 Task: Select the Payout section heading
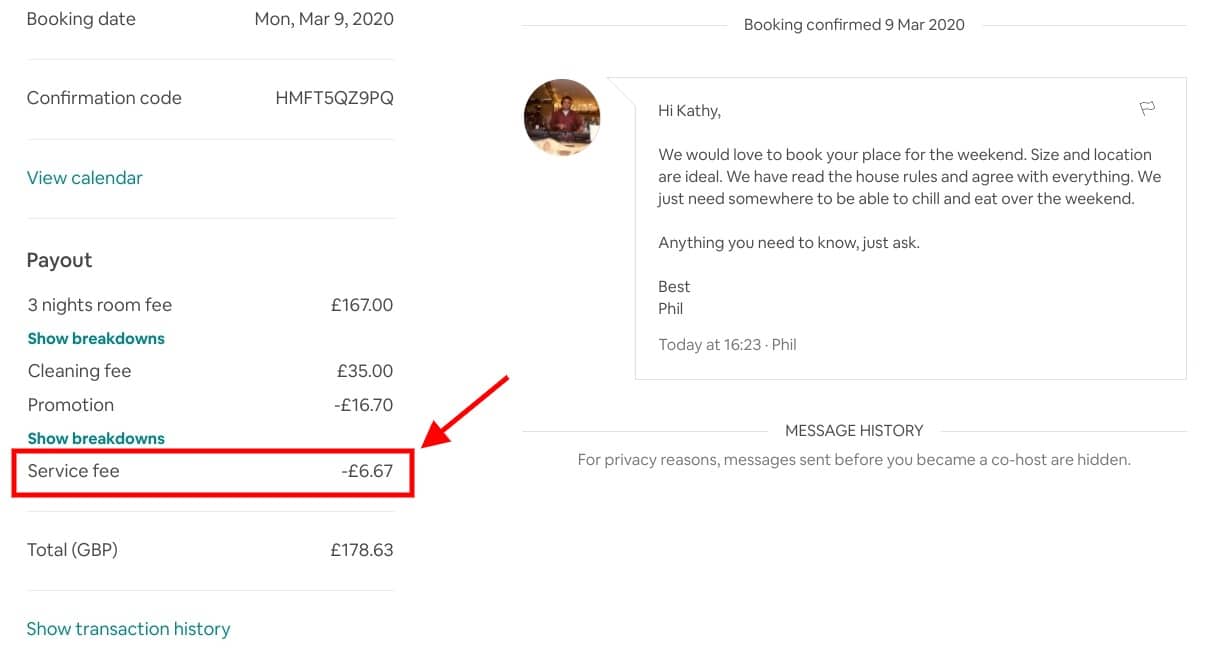click(58, 260)
